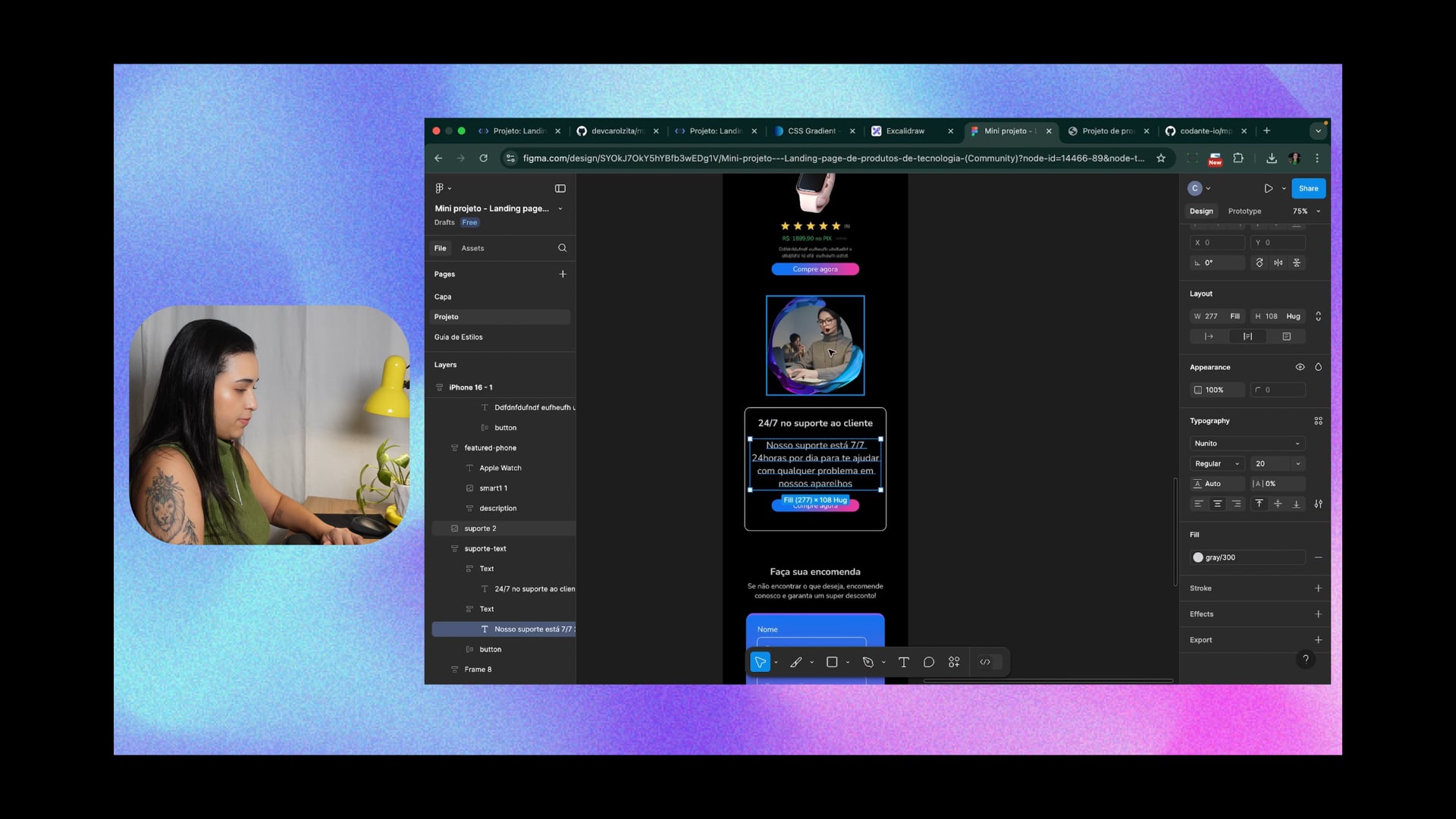Screen dimensions: 1456x819
Task: Click the Present play icon
Action: click(x=1268, y=188)
